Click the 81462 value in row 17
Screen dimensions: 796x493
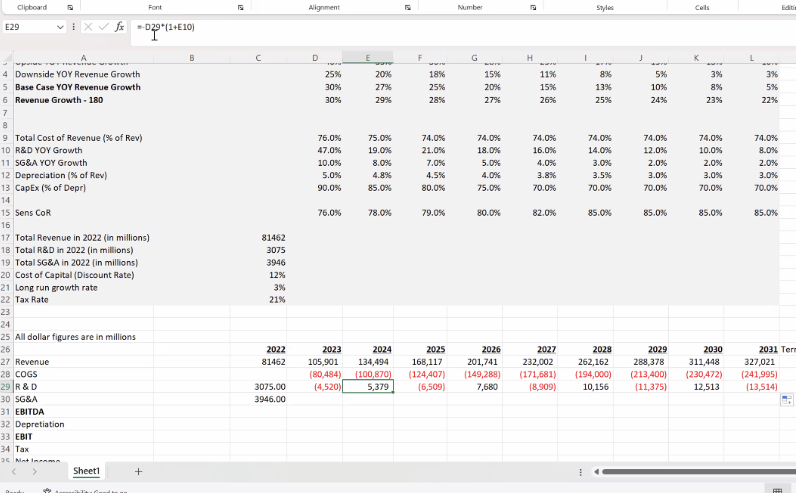273,238
